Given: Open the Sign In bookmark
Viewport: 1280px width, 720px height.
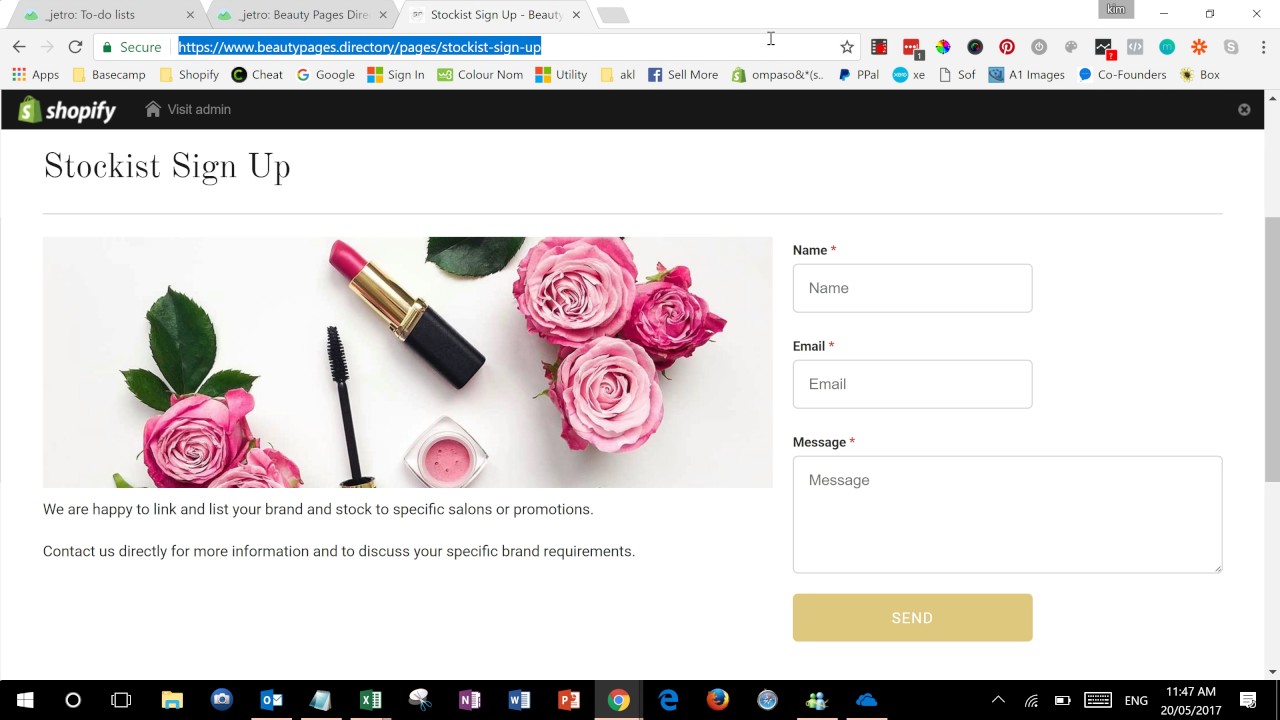Looking at the screenshot, I should [396, 75].
